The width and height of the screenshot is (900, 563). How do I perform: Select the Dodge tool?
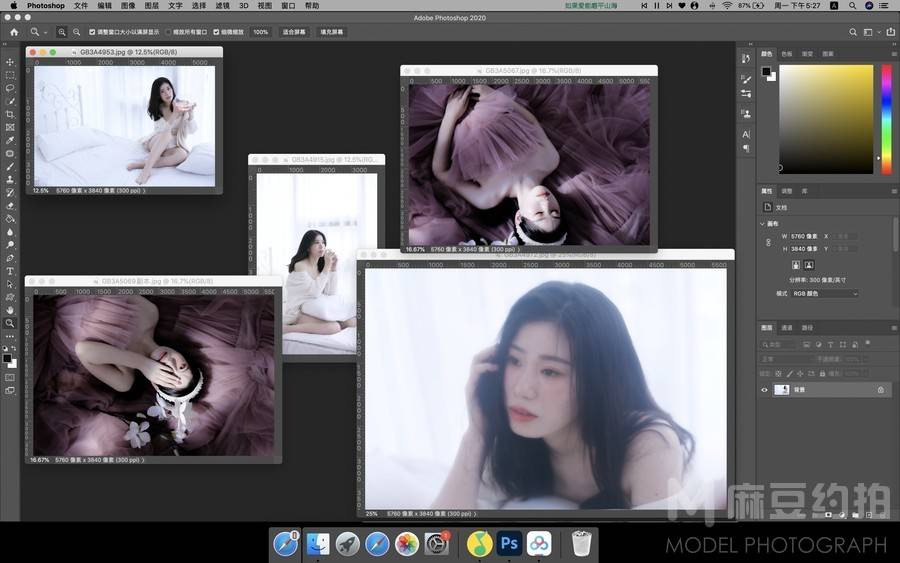click(x=10, y=245)
